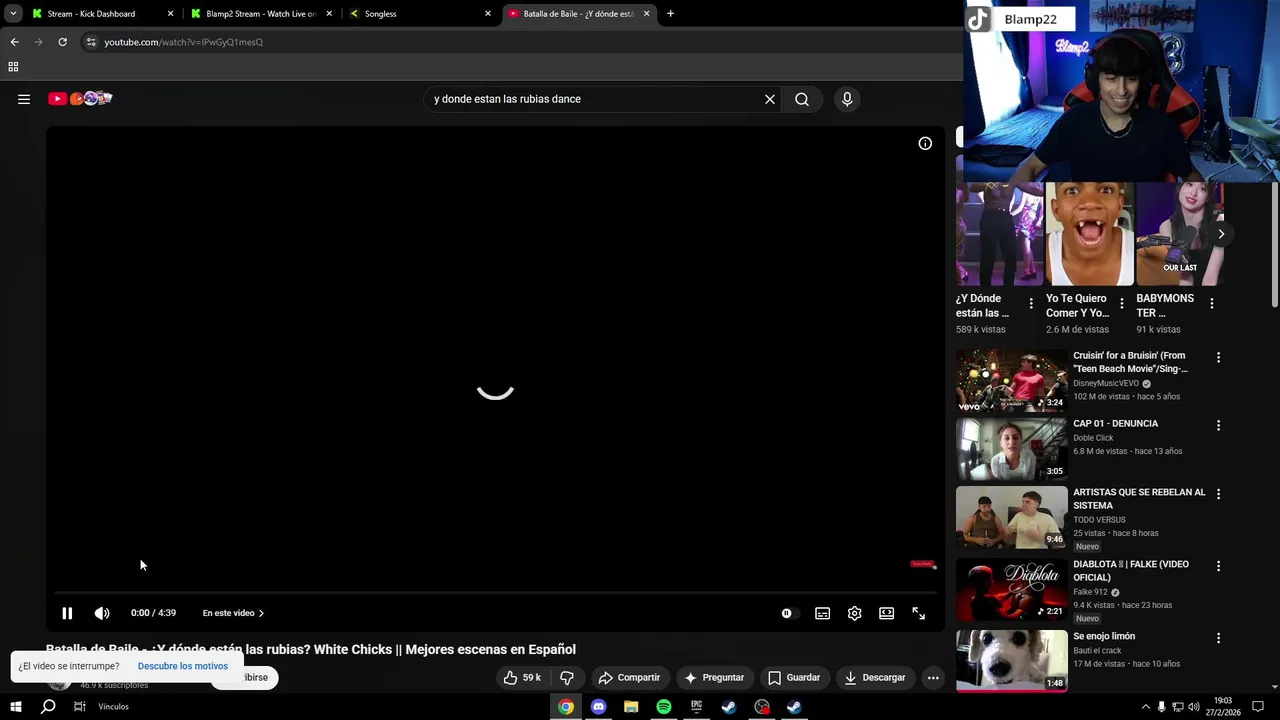This screenshot has width=1280, height=720.
Task: Switch to the 'Blamp2 Stream' browser tab
Action: [x=262, y=14]
